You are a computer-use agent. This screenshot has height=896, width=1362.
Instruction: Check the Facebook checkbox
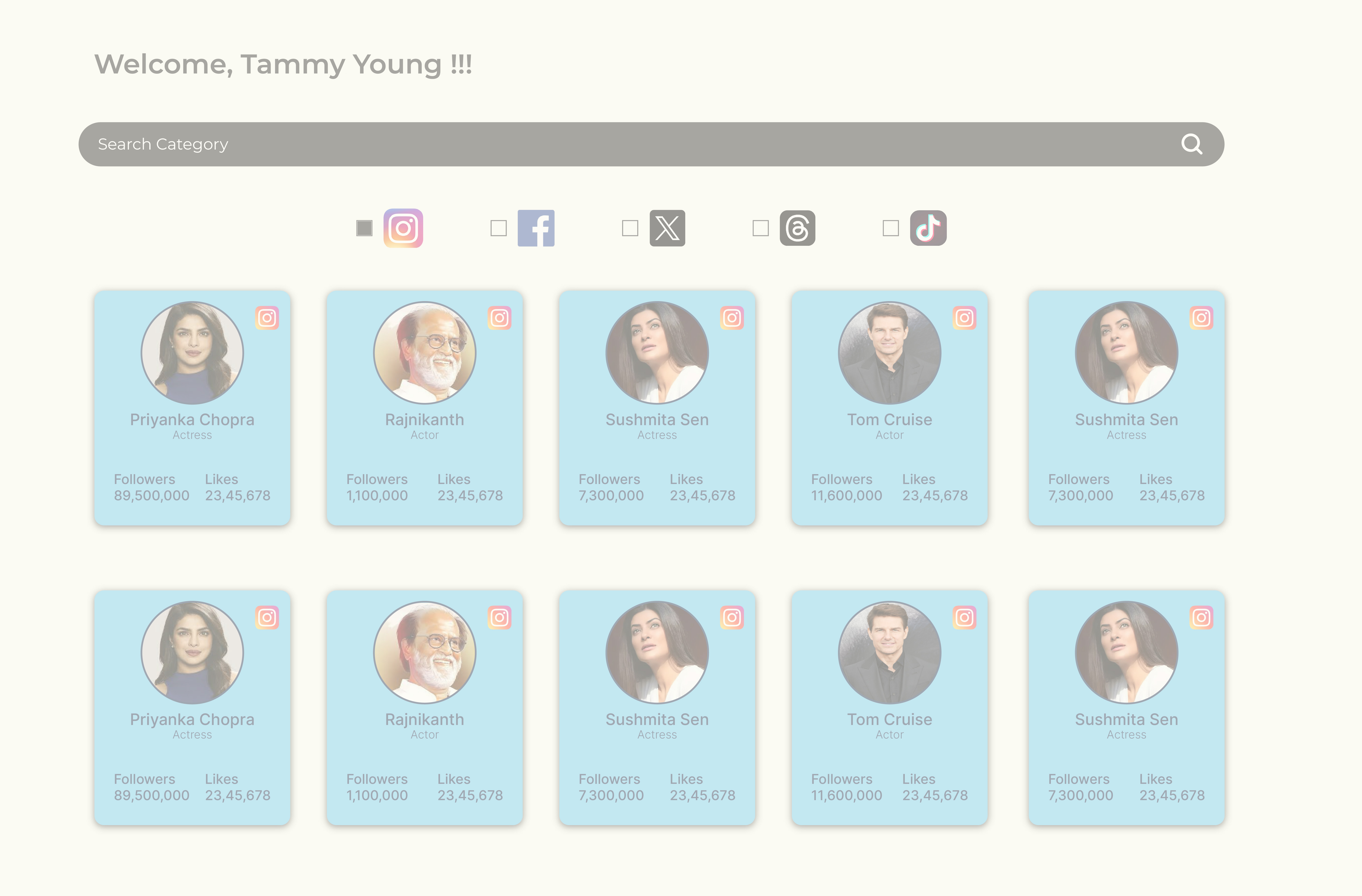(498, 228)
